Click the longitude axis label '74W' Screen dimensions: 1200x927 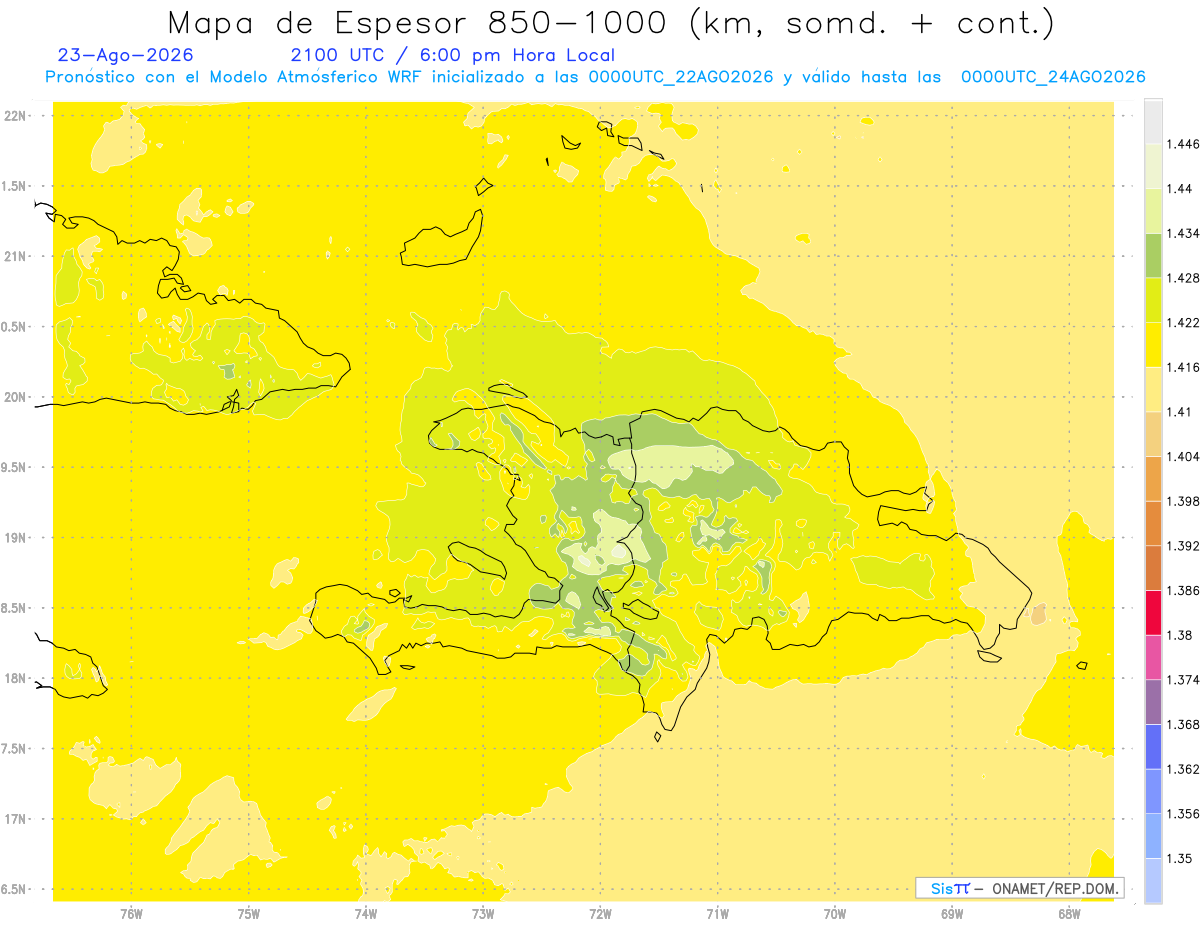366,912
